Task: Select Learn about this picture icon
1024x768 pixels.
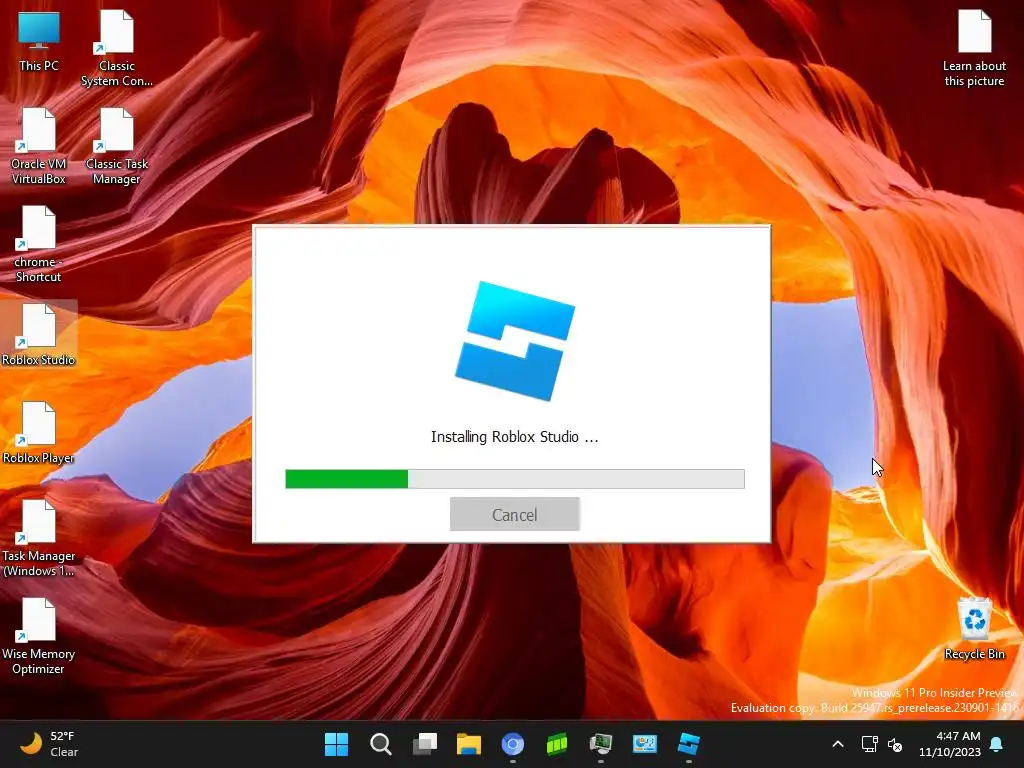Action: (974, 48)
